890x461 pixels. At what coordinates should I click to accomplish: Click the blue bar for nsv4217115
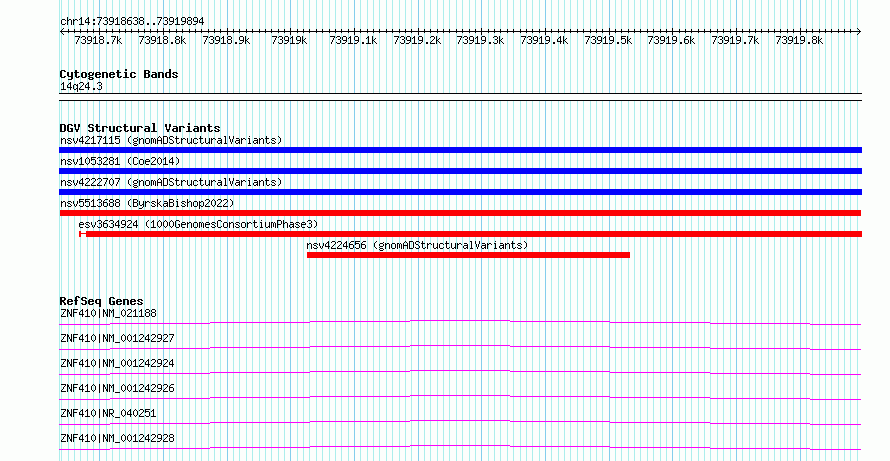point(460,150)
